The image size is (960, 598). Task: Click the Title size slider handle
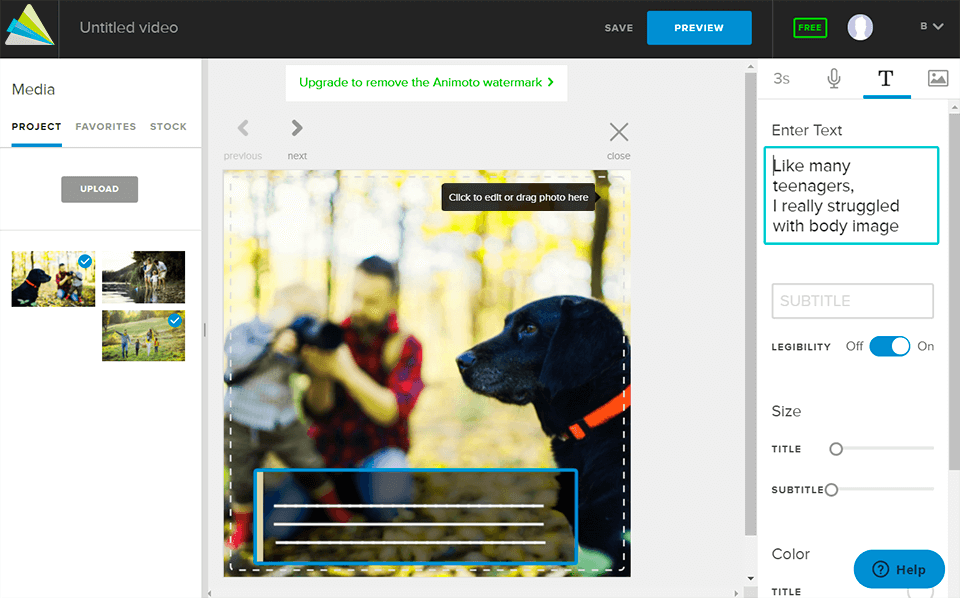click(836, 449)
